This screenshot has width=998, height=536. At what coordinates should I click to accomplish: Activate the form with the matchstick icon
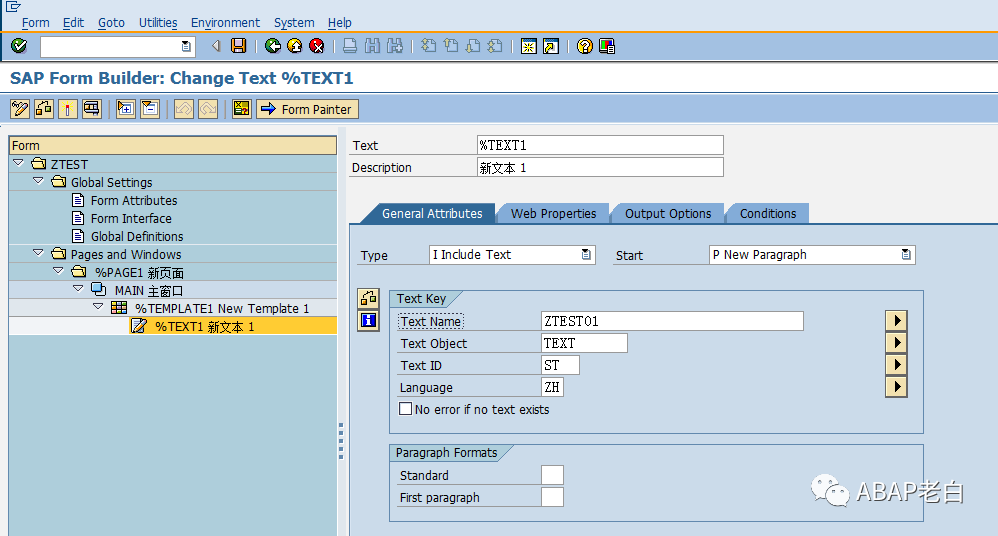pos(67,109)
